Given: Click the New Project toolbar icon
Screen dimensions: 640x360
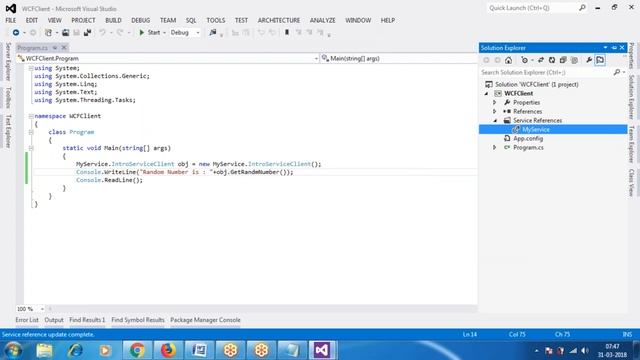Looking at the screenshot, I should pos(48,32).
